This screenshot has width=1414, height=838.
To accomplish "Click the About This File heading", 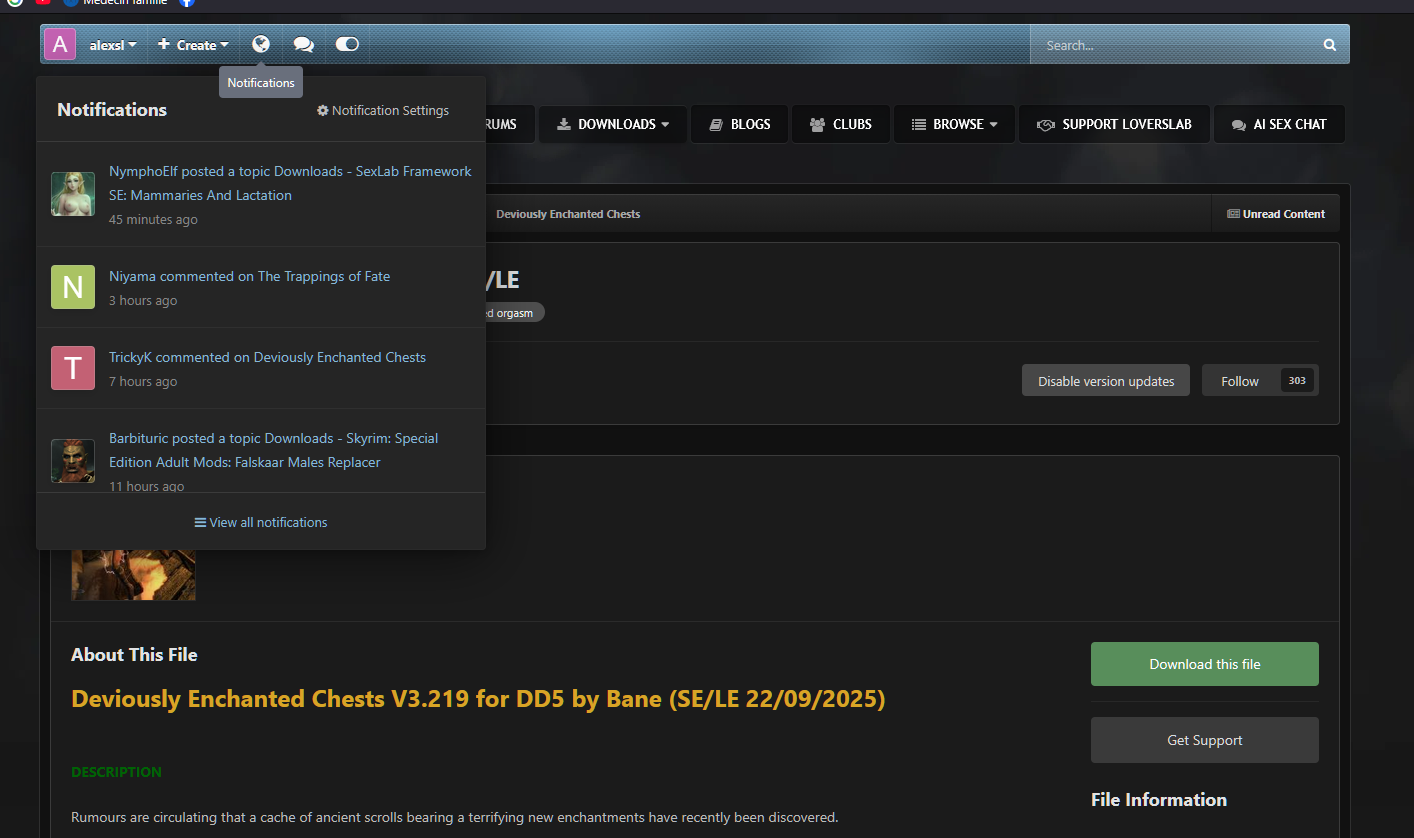I will [x=134, y=655].
